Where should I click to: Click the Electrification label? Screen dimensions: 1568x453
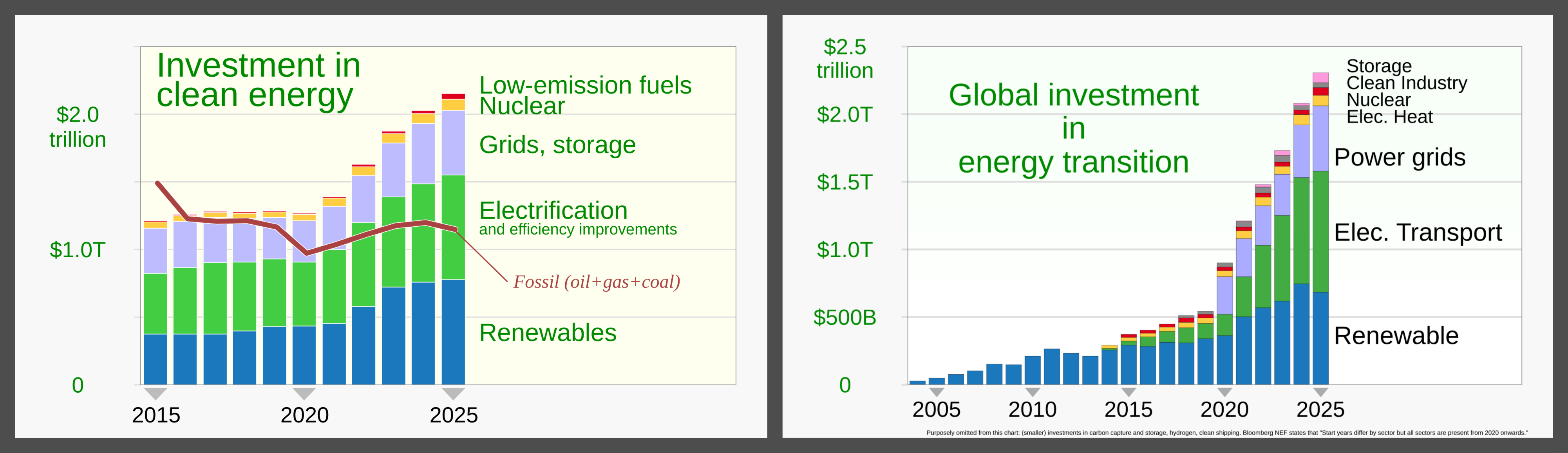click(x=553, y=210)
